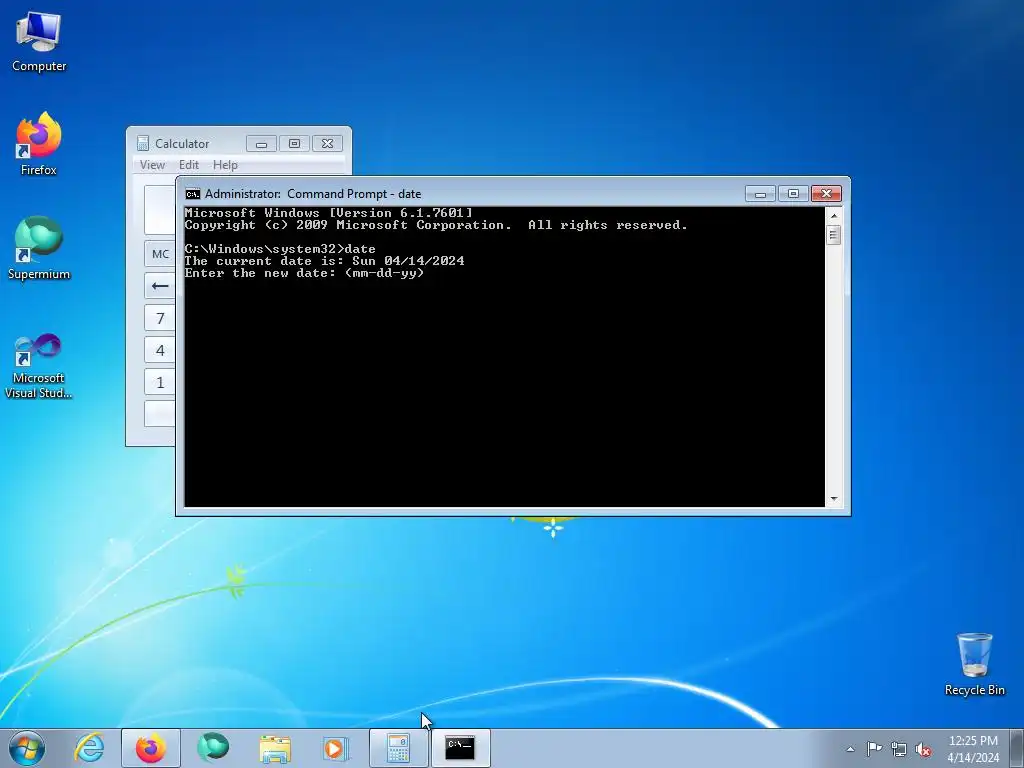Click the 1 key in Calculator
This screenshot has width=1024, height=768.
[x=160, y=382]
